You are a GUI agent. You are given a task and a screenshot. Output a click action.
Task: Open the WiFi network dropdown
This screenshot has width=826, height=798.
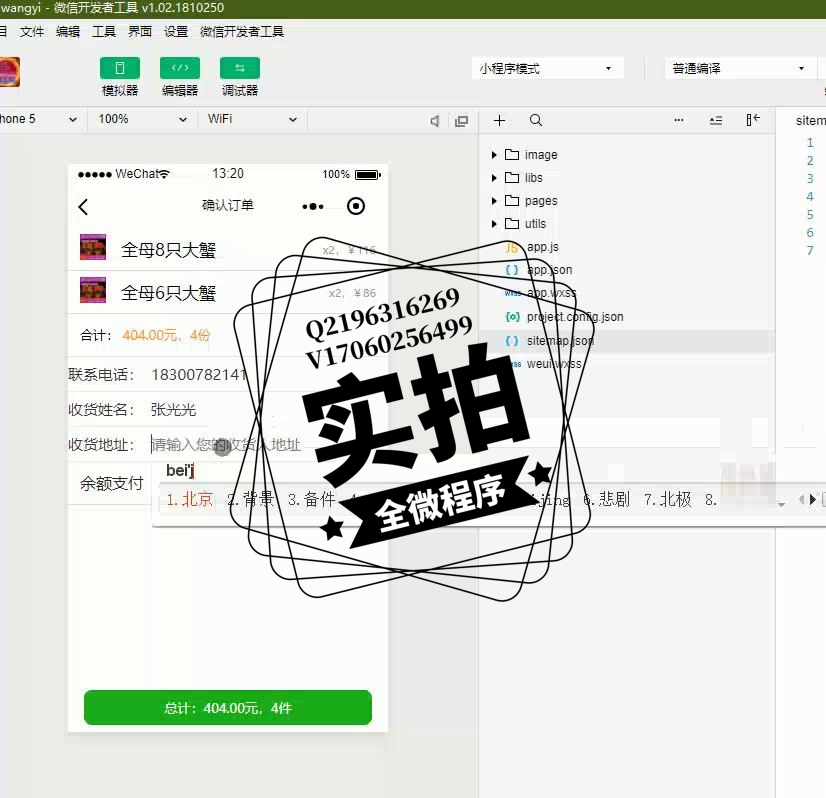click(252, 119)
